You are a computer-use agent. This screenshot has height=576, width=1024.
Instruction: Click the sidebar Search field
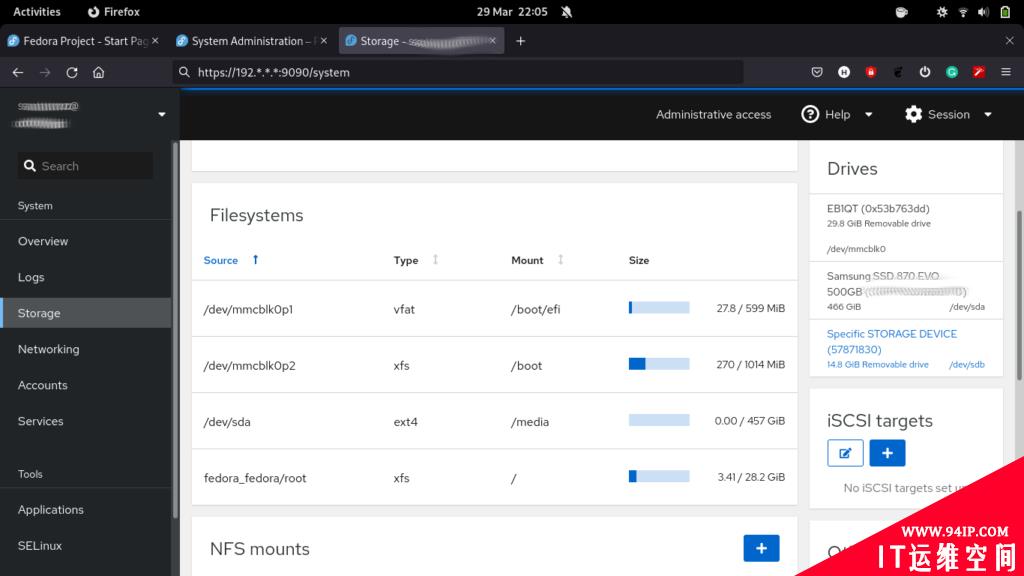(86, 166)
